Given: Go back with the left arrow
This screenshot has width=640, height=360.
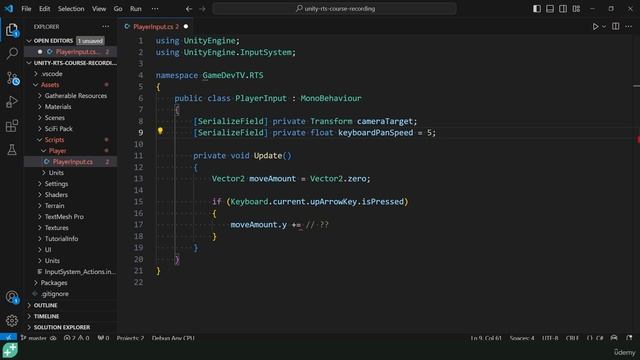Looking at the screenshot, I should (189, 9).
